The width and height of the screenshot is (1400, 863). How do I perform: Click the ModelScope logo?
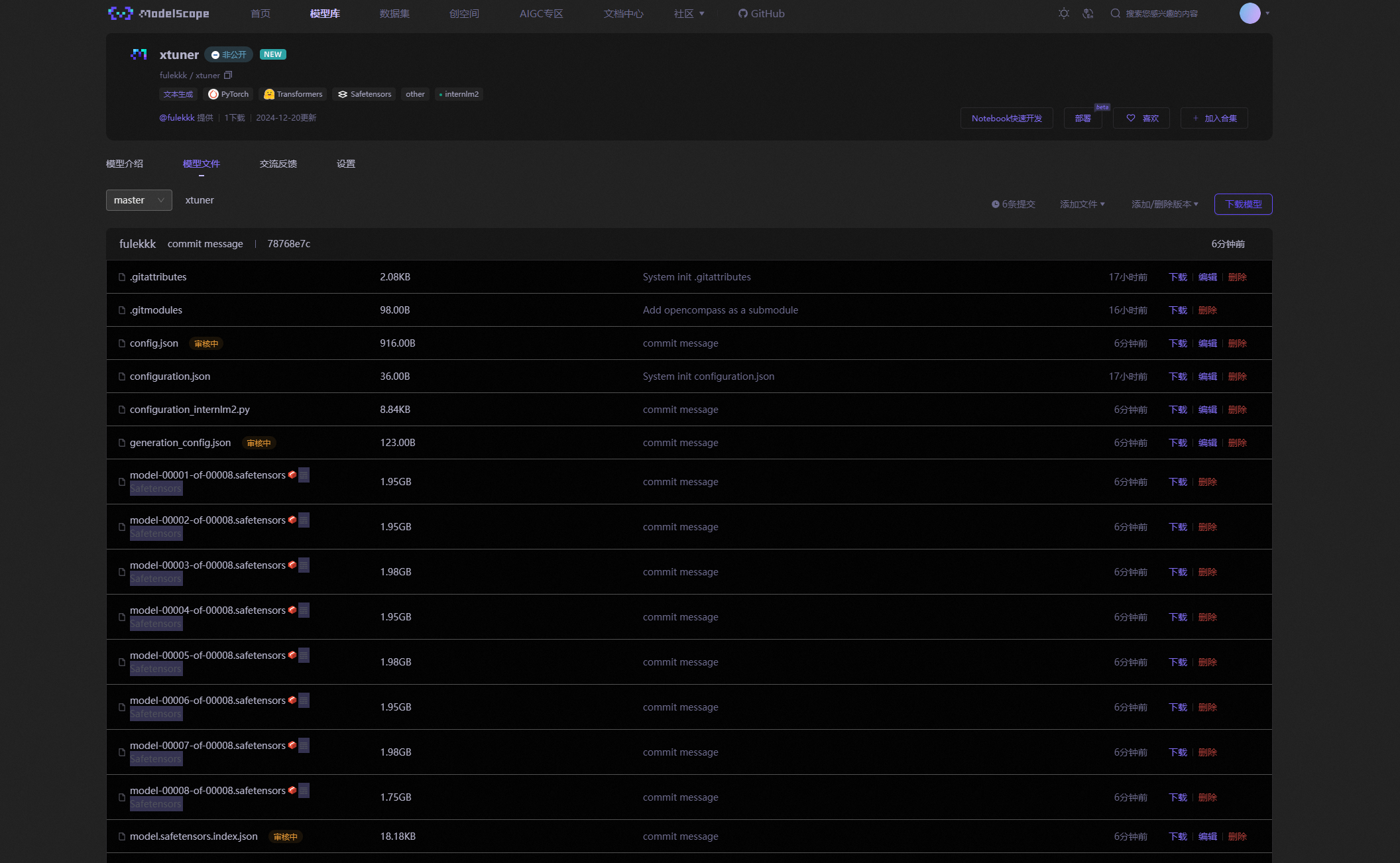(x=159, y=13)
